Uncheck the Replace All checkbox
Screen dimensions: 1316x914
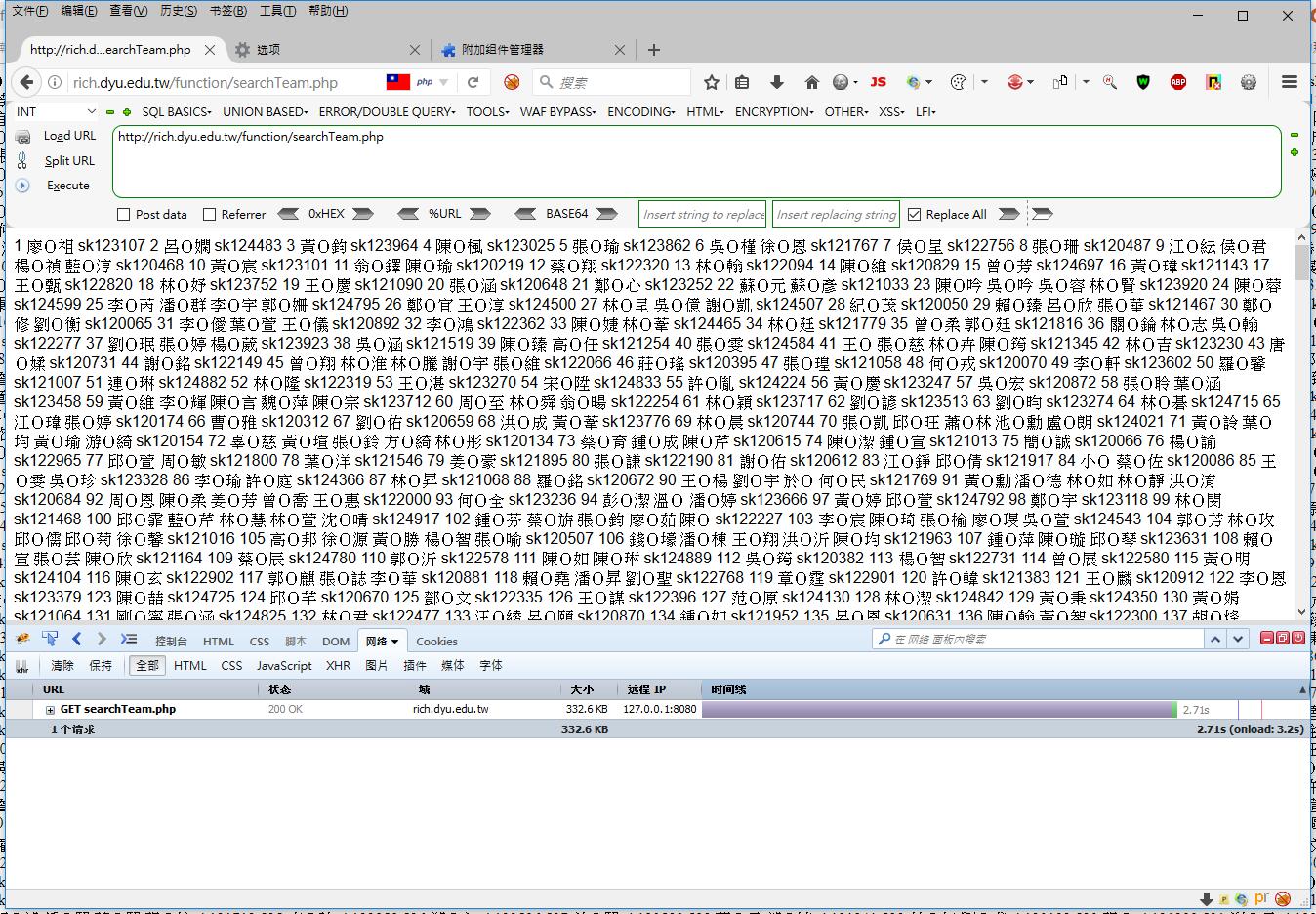[x=914, y=214]
